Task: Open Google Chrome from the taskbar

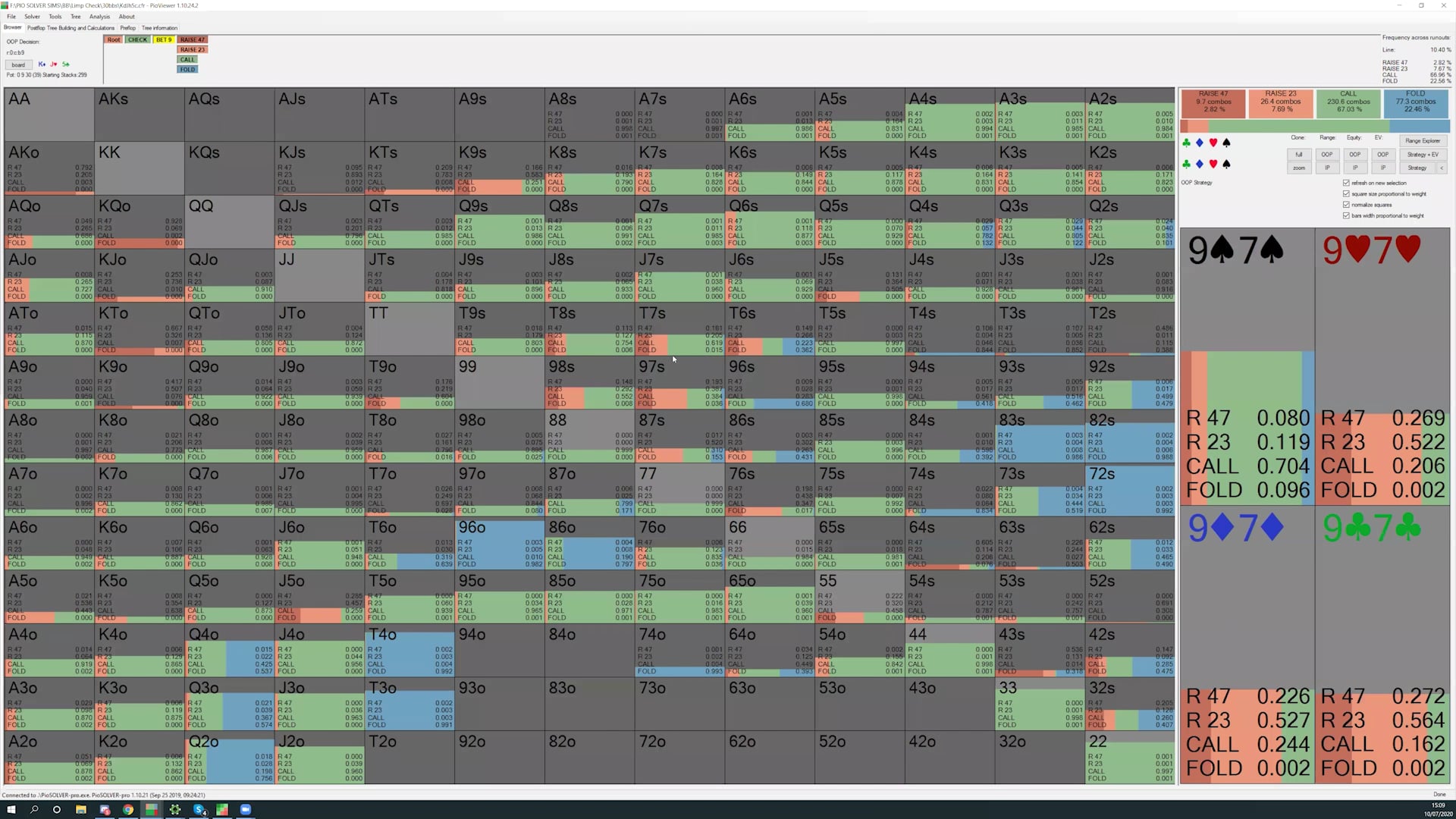Action: tap(128, 810)
